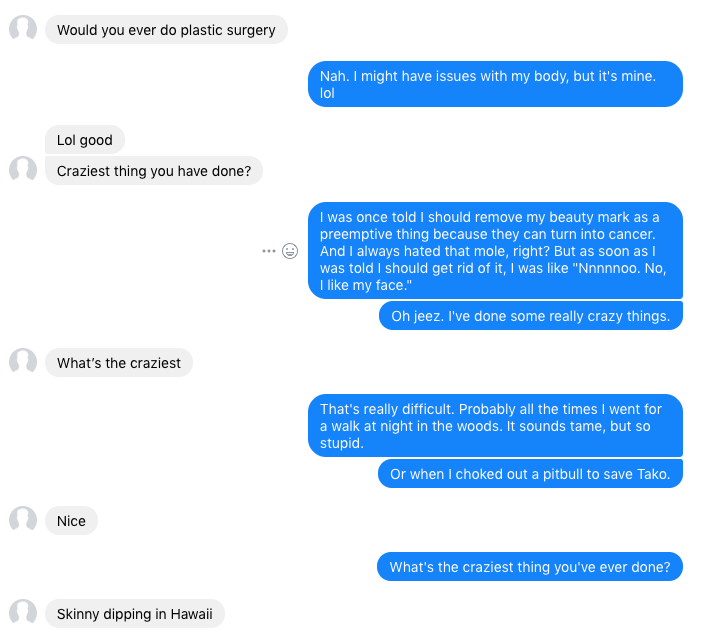Select the "Would you ever do plastic surgery" message
703x633 pixels.
tap(166, 30)
